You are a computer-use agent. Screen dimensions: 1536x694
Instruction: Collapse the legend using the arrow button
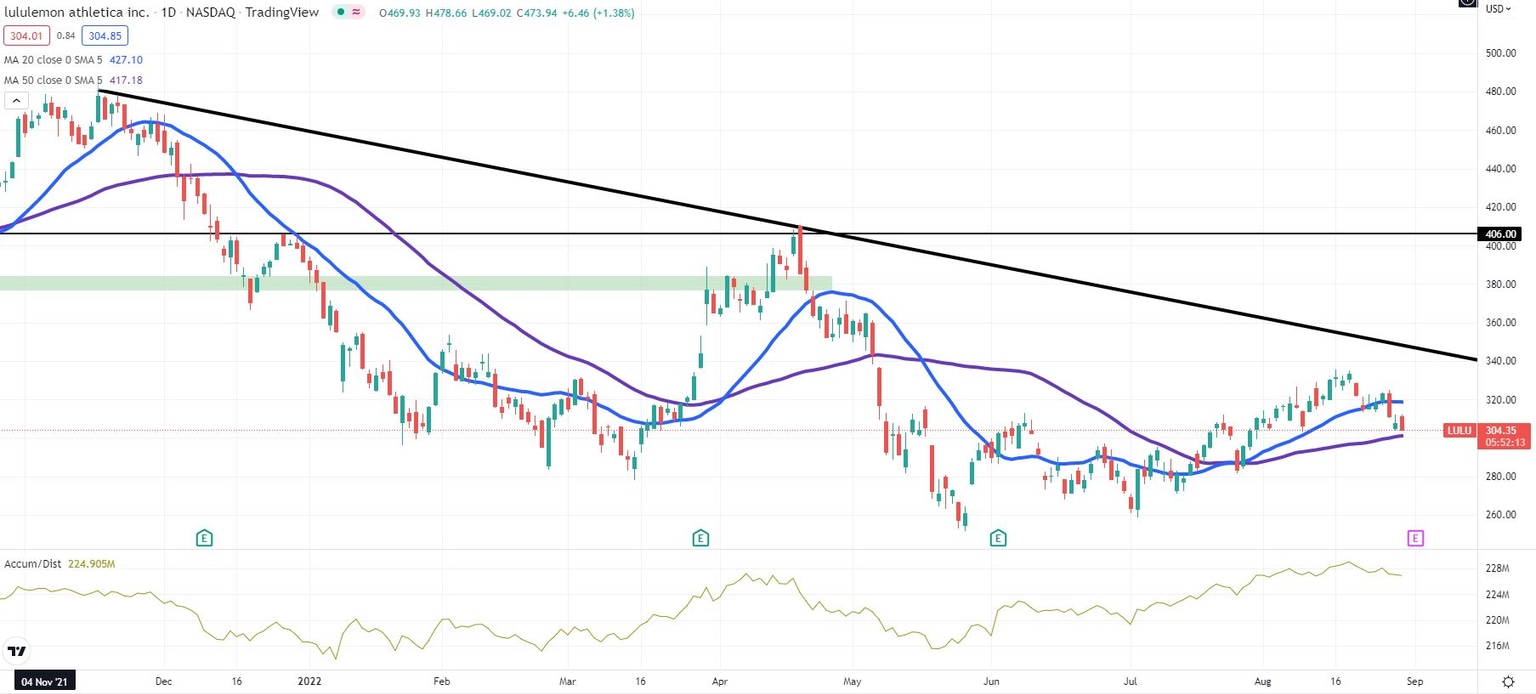(16, 100)
